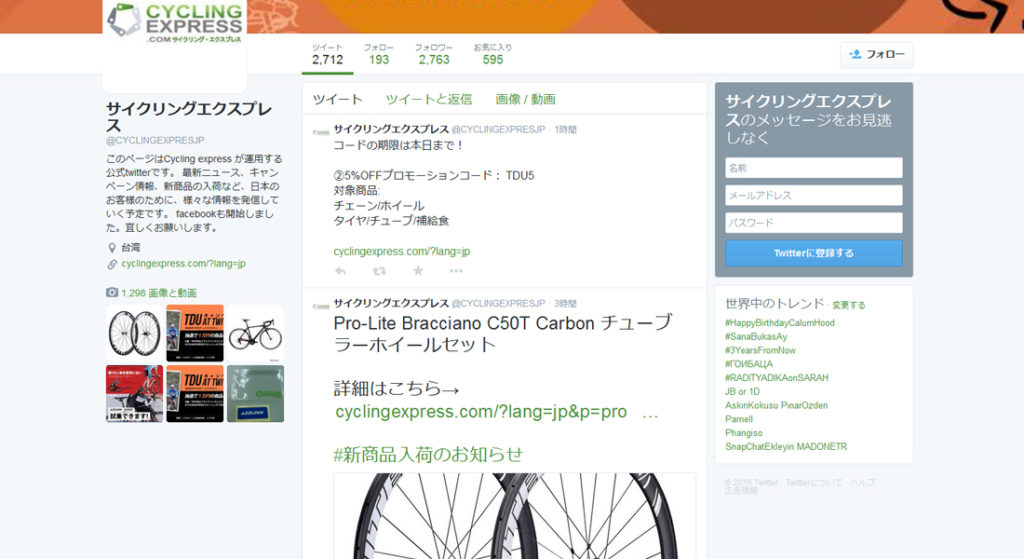Open trend #RADITYADIKAonSARAH
The image size is (1024, 559).
coord(776,377)
